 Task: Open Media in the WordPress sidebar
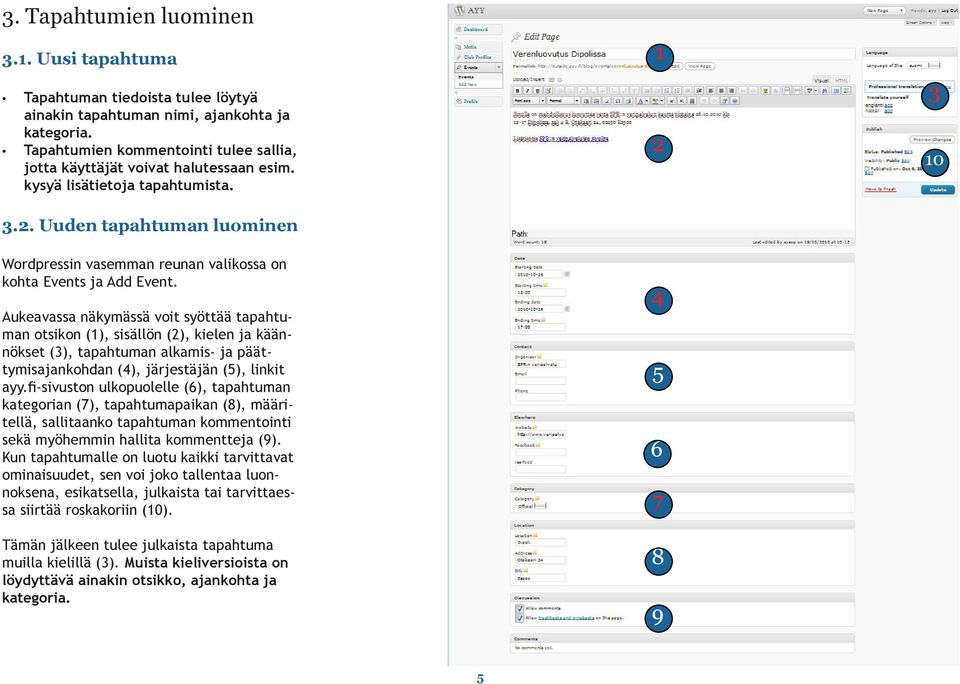pos(470,47)
